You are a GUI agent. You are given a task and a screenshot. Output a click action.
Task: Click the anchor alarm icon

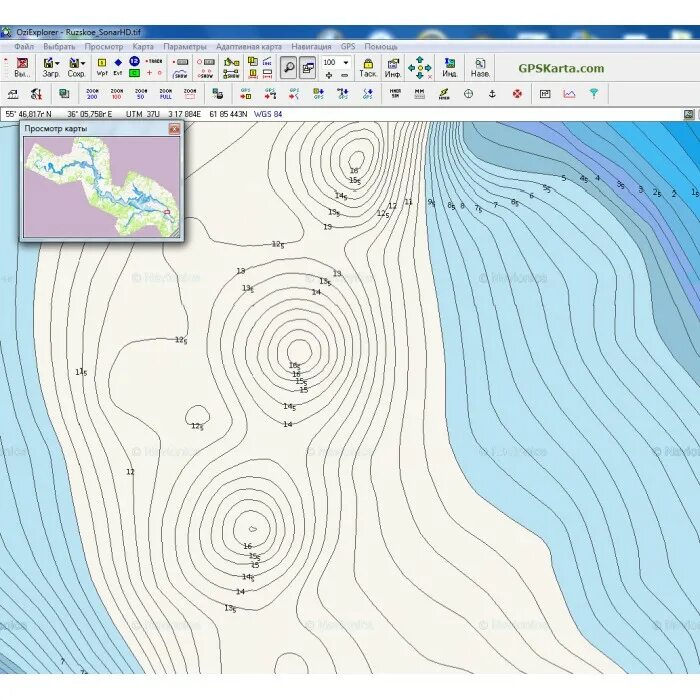(x=492, y=94)
